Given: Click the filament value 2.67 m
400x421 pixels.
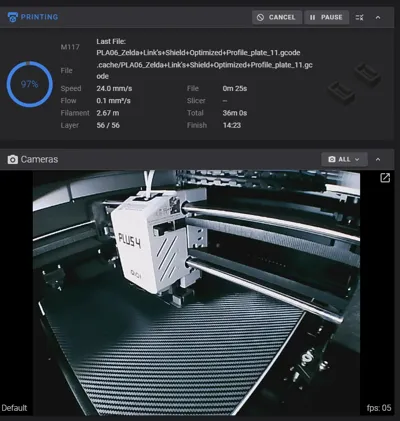Looking at the screenshot, I should [108, 113].
